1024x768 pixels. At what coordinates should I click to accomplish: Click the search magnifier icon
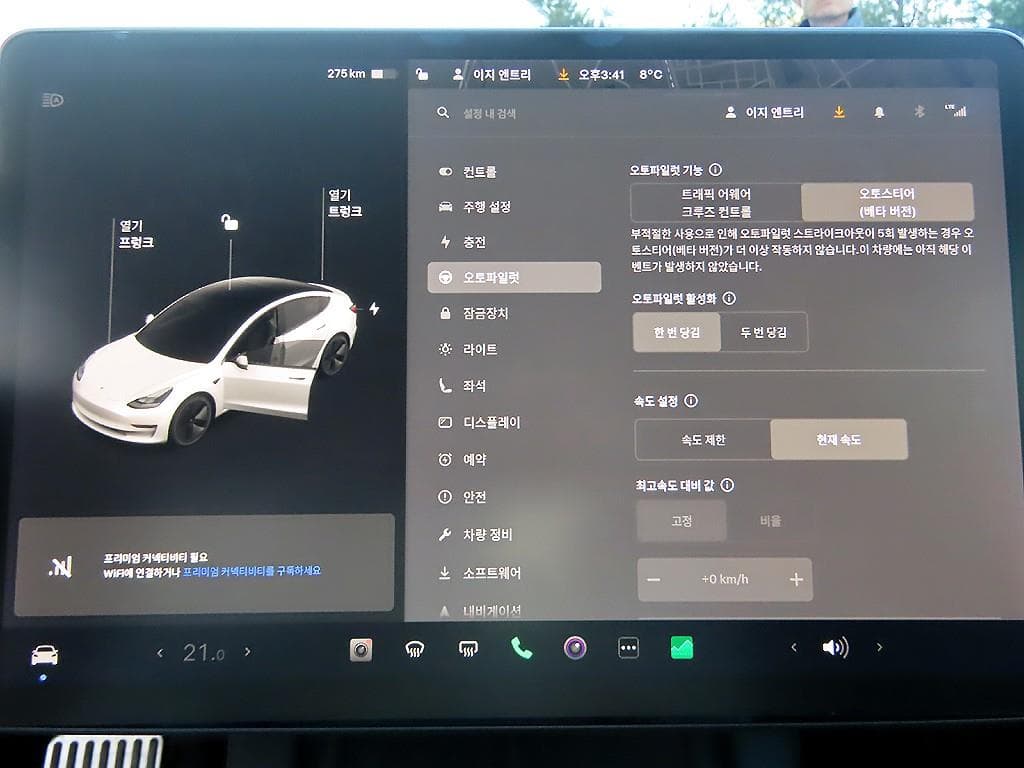click(x=443, y=112)
